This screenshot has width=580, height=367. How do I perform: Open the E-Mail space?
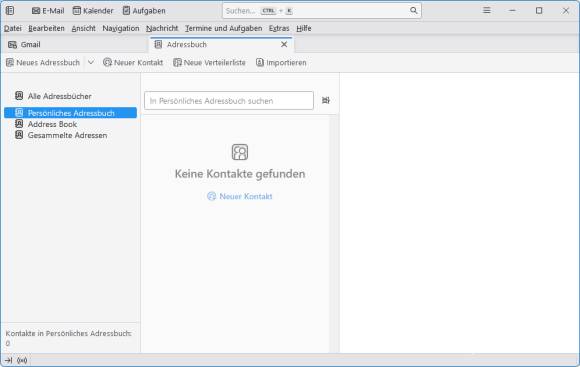pos(48,11)
